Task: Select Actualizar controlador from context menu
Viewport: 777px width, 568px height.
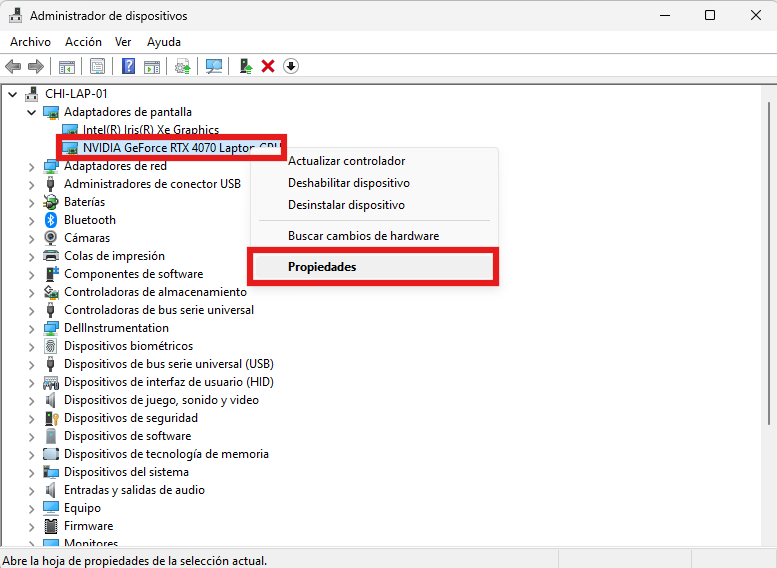Action: coord(346,161)
